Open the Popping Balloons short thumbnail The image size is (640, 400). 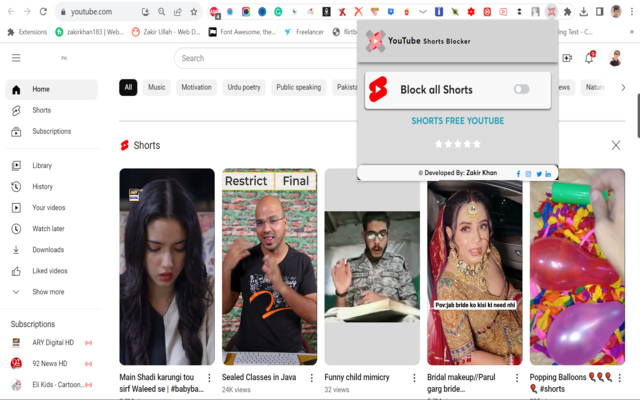tap(577, 267)
